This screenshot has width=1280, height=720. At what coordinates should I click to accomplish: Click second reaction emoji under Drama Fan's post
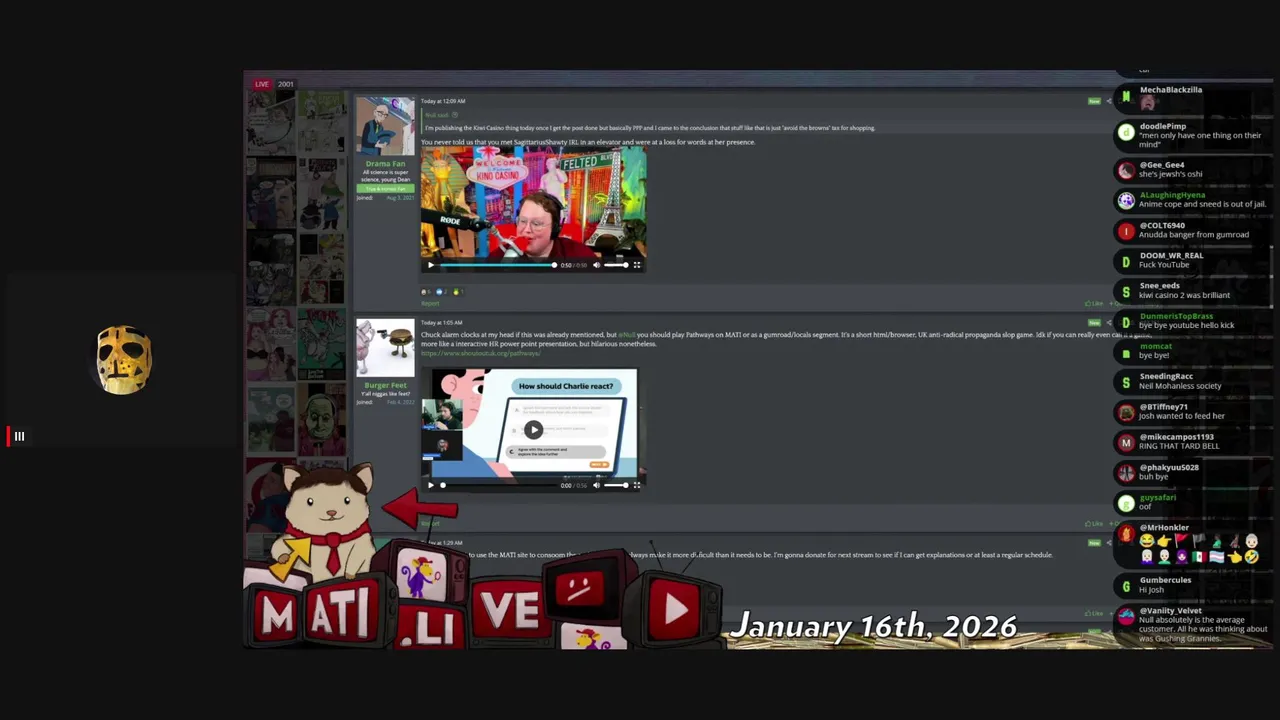439,292
